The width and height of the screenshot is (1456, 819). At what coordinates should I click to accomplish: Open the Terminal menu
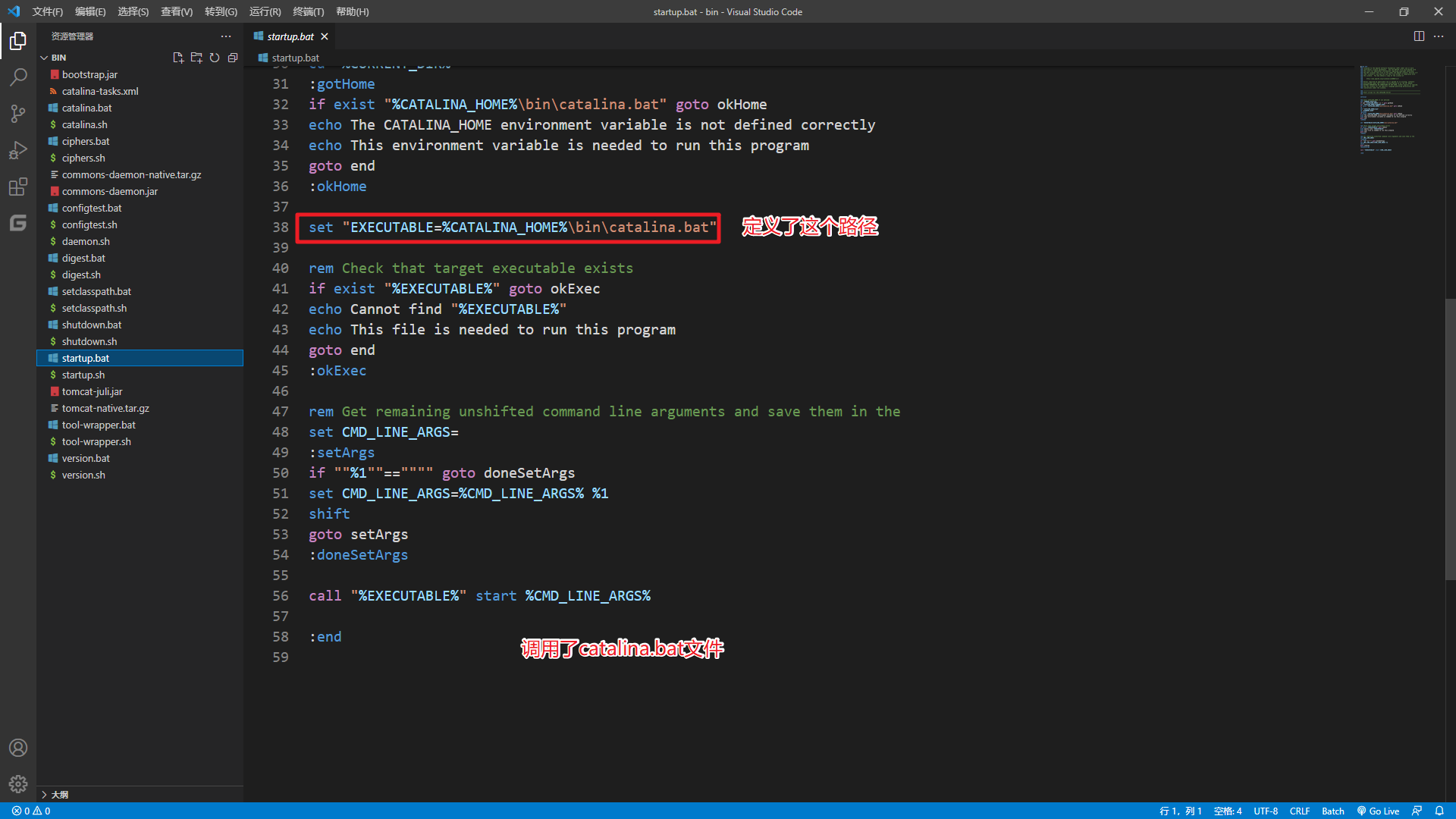pyautogui.click(x=308, y=11)
